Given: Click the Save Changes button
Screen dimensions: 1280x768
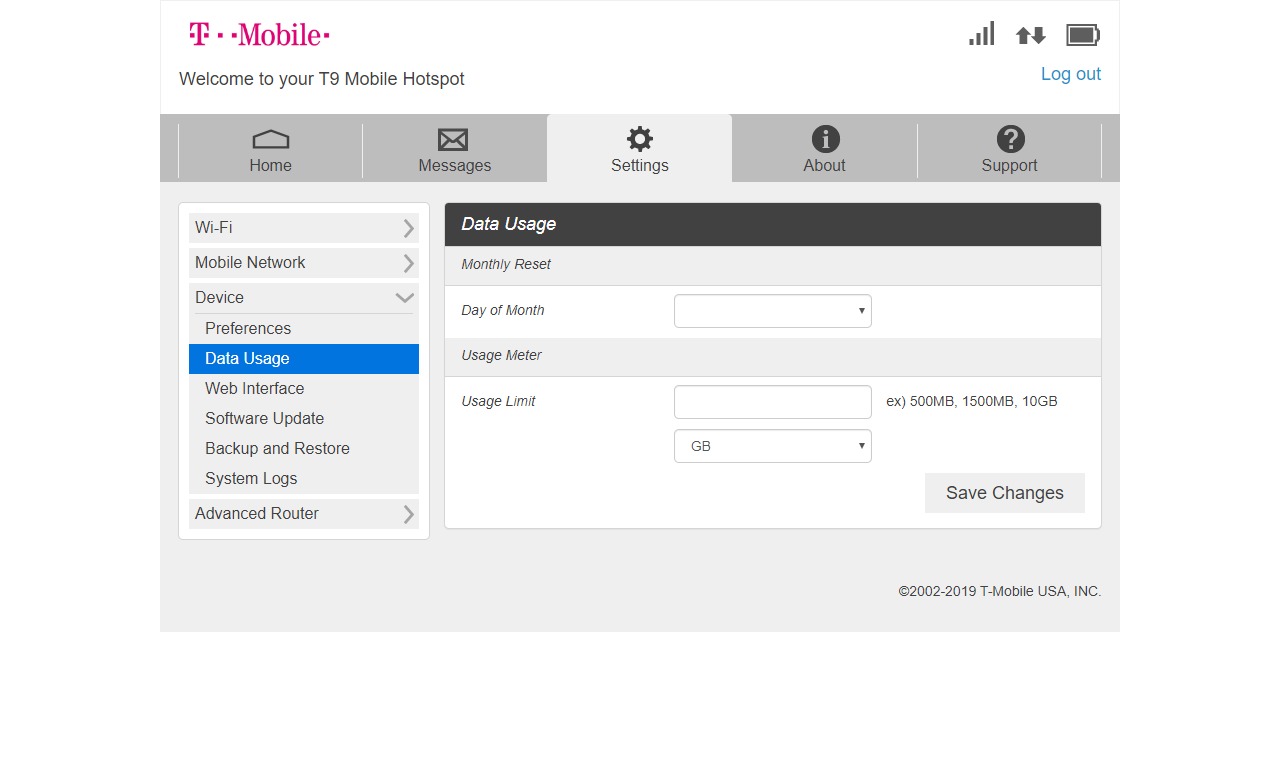Looking at the screenshot, I should coord(1004,492).
